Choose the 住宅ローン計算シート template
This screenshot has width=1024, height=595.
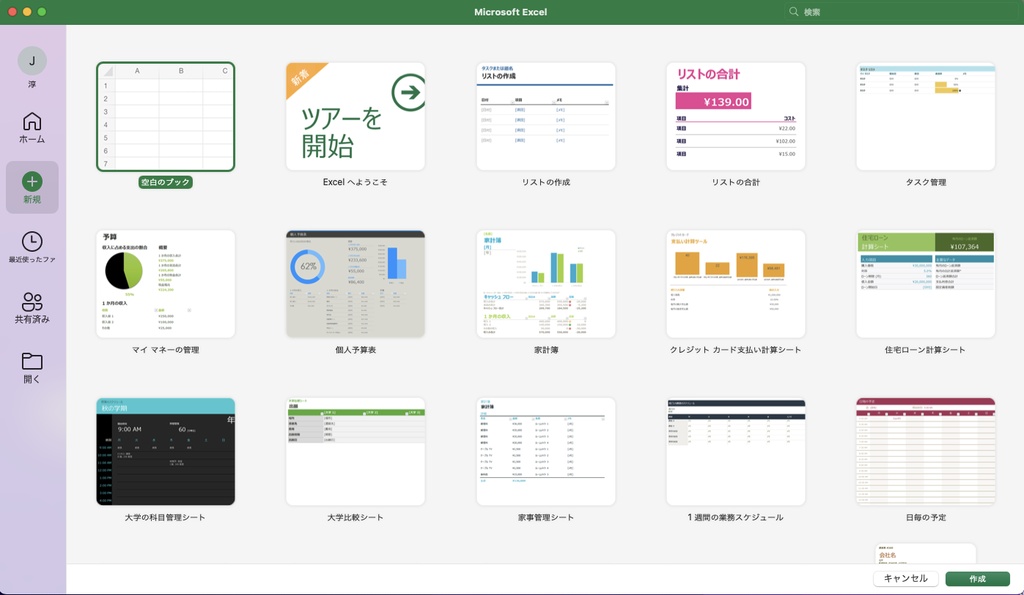[x=925, y=284]
